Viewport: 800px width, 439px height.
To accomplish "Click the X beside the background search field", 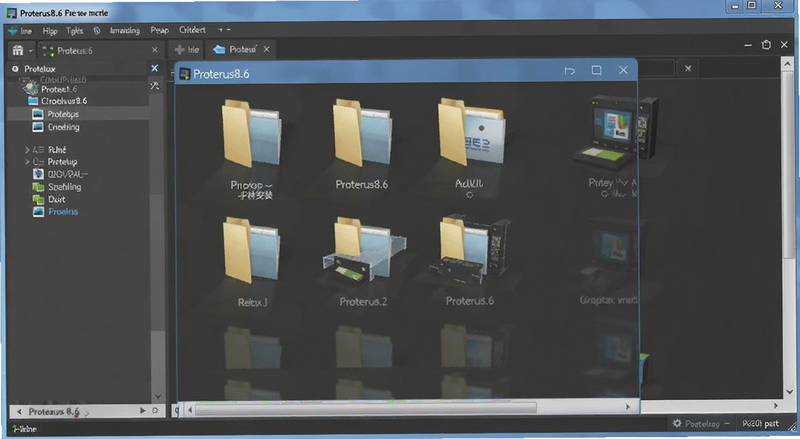I will 688,68.
